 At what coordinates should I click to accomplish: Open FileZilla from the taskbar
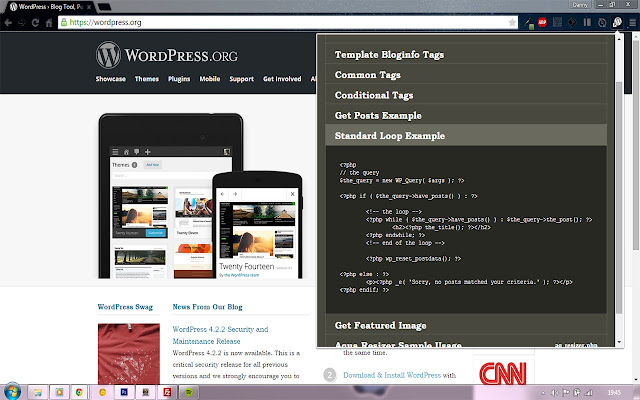coord(167,392)
